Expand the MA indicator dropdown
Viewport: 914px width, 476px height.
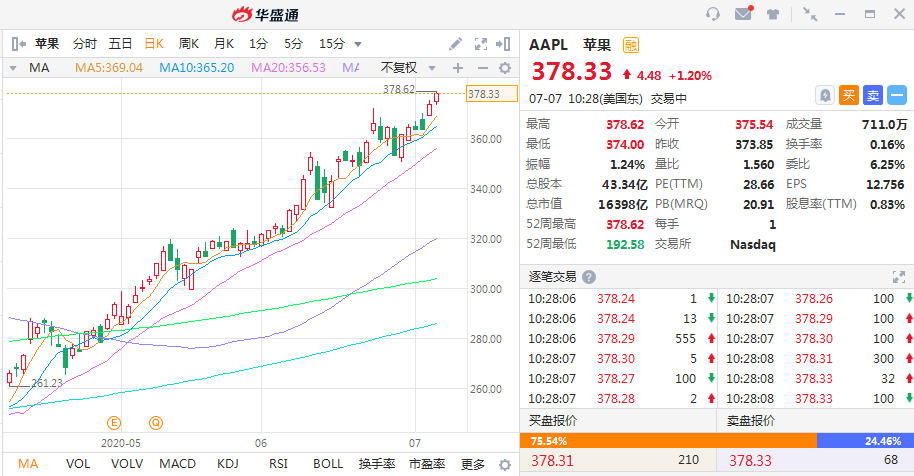click(13, 68)
